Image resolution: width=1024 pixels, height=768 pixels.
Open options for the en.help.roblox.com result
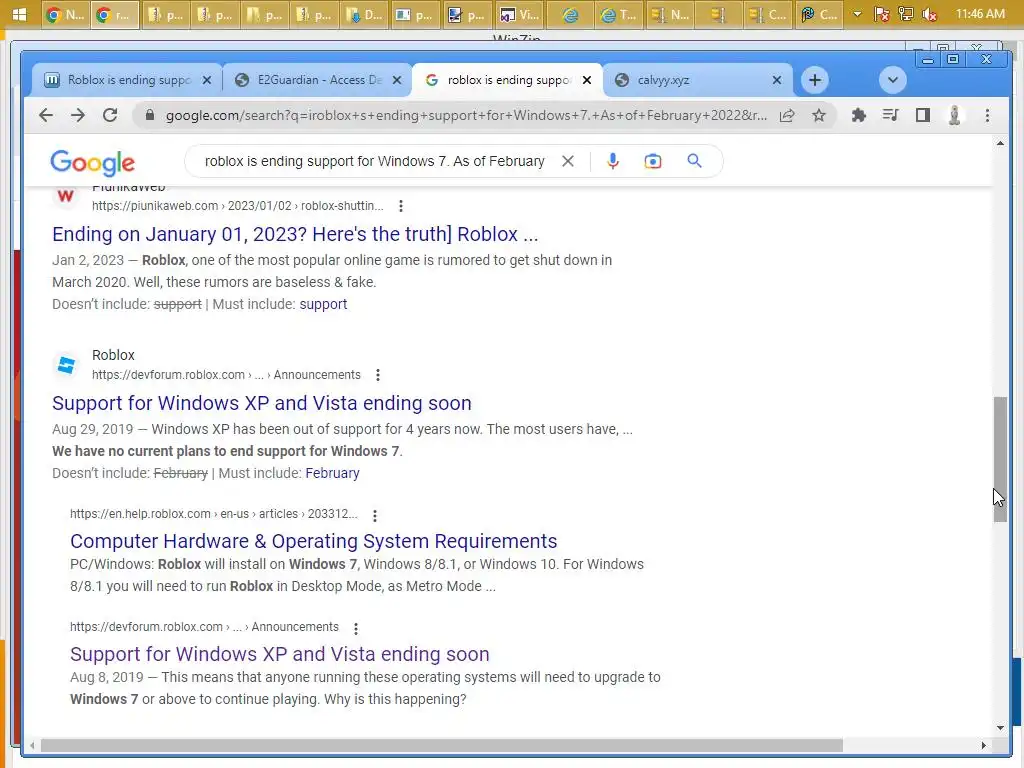coord(375,515)
